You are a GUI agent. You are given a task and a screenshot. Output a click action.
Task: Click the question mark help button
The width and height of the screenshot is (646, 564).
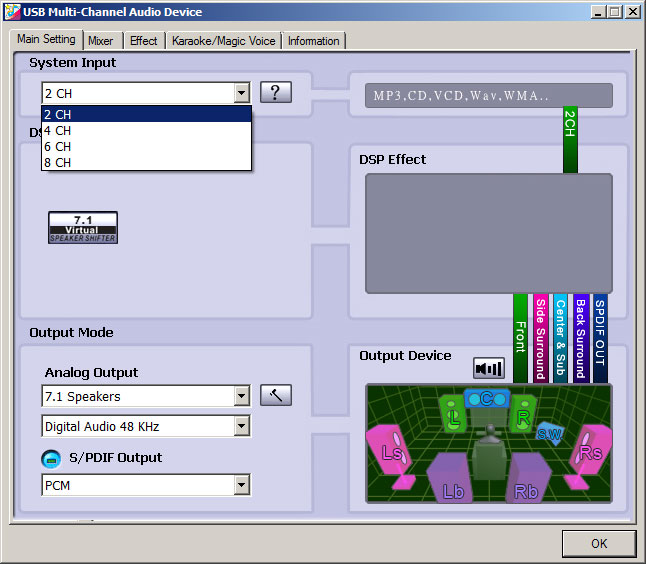[x=275, y=93]
